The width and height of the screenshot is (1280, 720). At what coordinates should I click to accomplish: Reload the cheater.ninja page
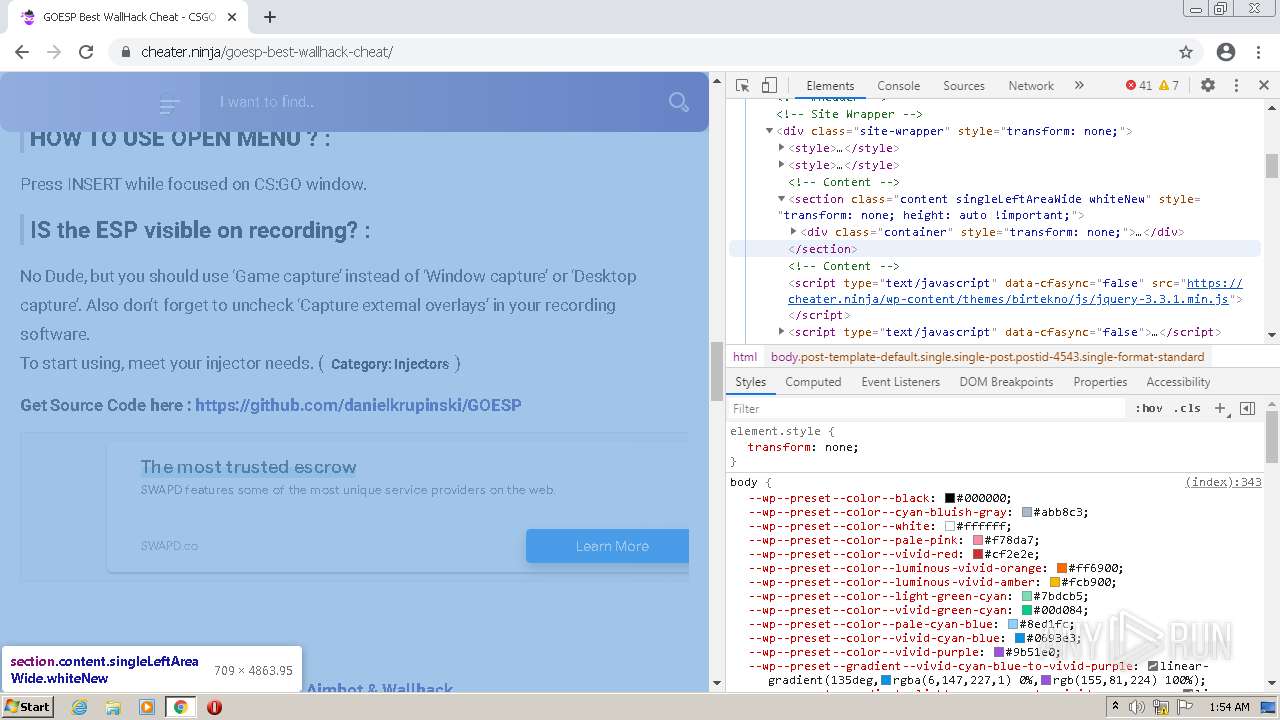pos(86,52)
